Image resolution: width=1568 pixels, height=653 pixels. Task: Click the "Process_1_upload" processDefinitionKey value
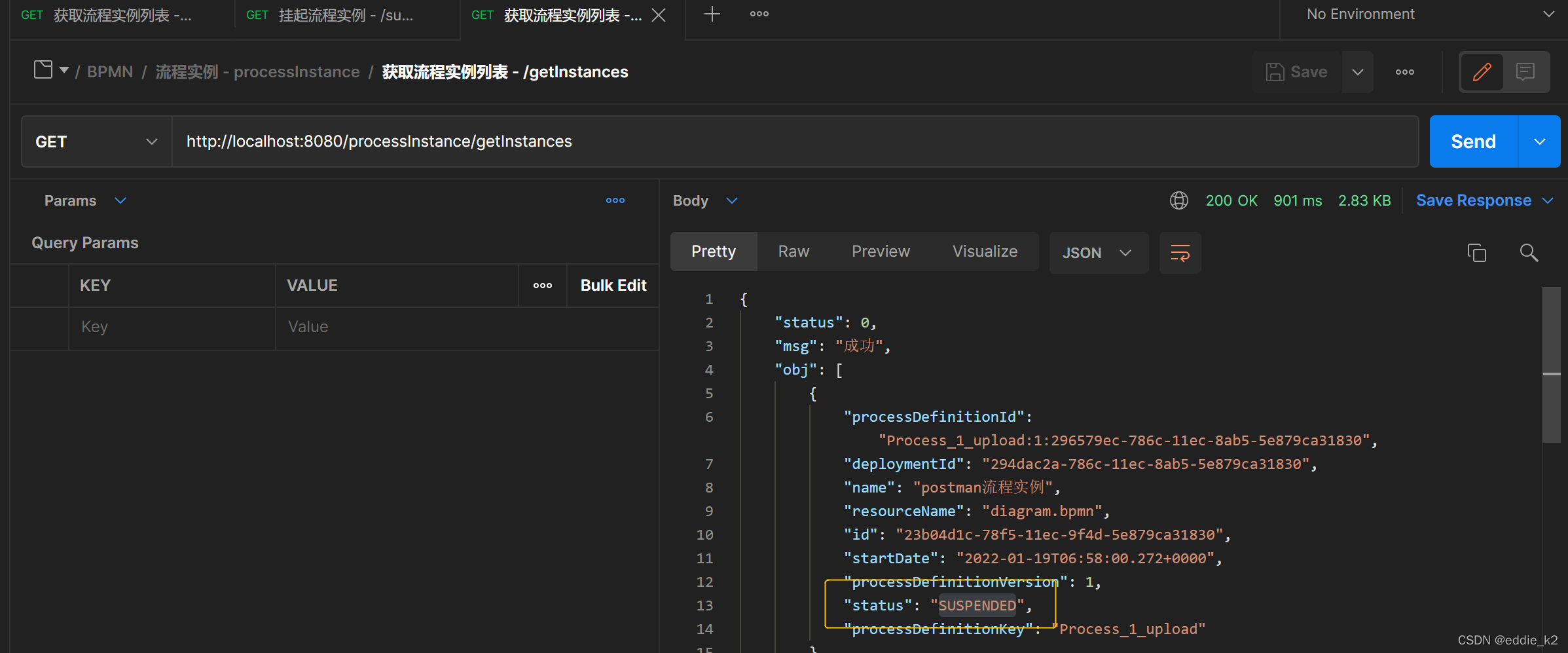pyautogui.click(x=1128, y=629)
